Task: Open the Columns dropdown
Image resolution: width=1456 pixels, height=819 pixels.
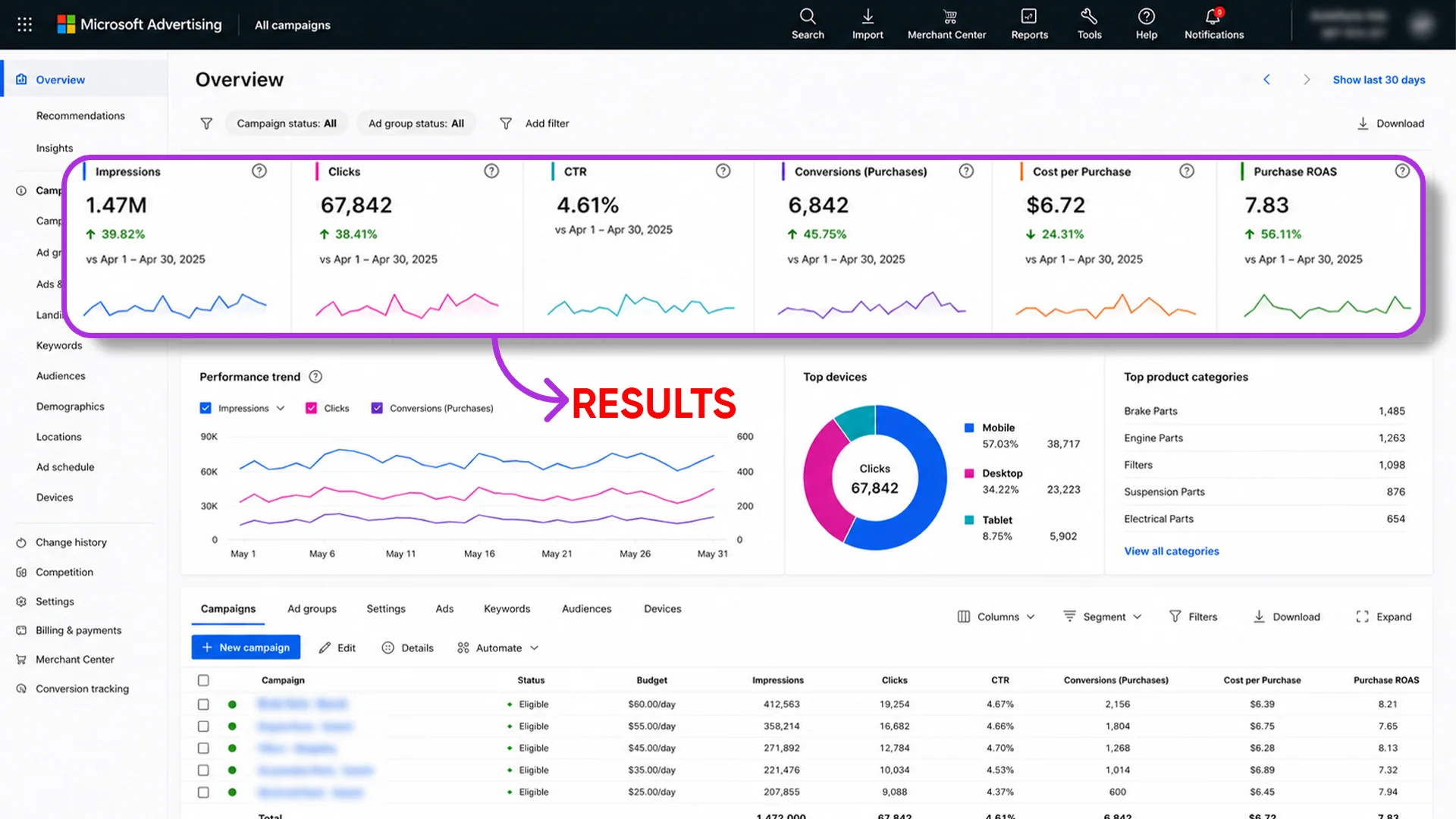Action: coord(996,617)
